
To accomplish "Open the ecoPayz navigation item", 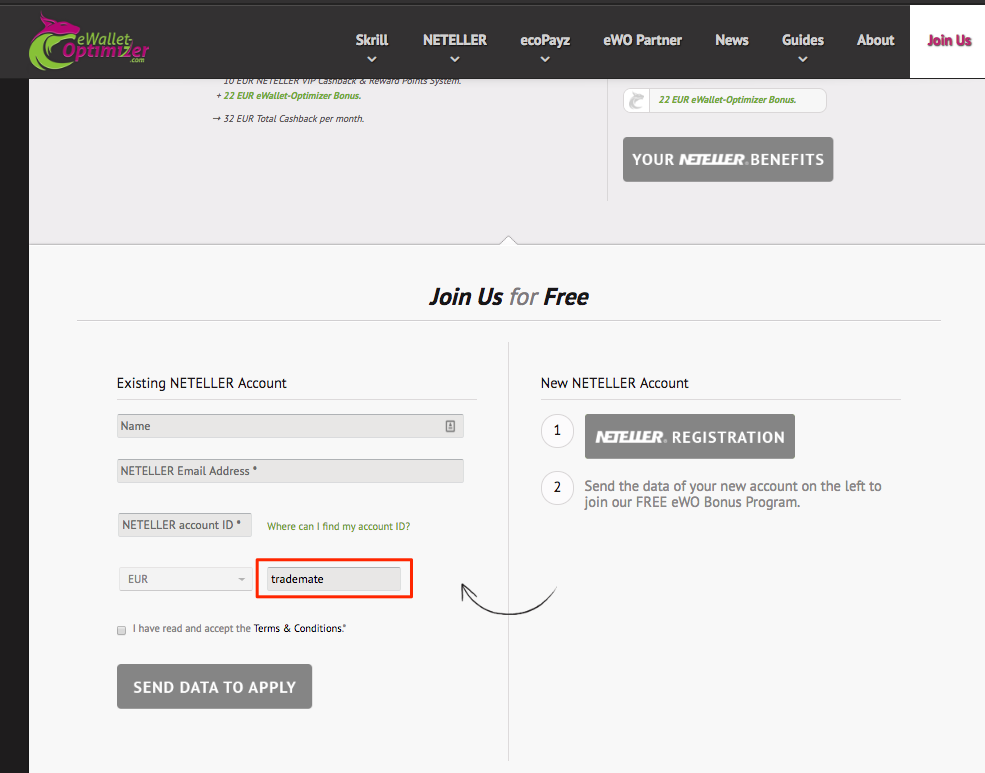I will pyautogui.click(x=545, y=40).
